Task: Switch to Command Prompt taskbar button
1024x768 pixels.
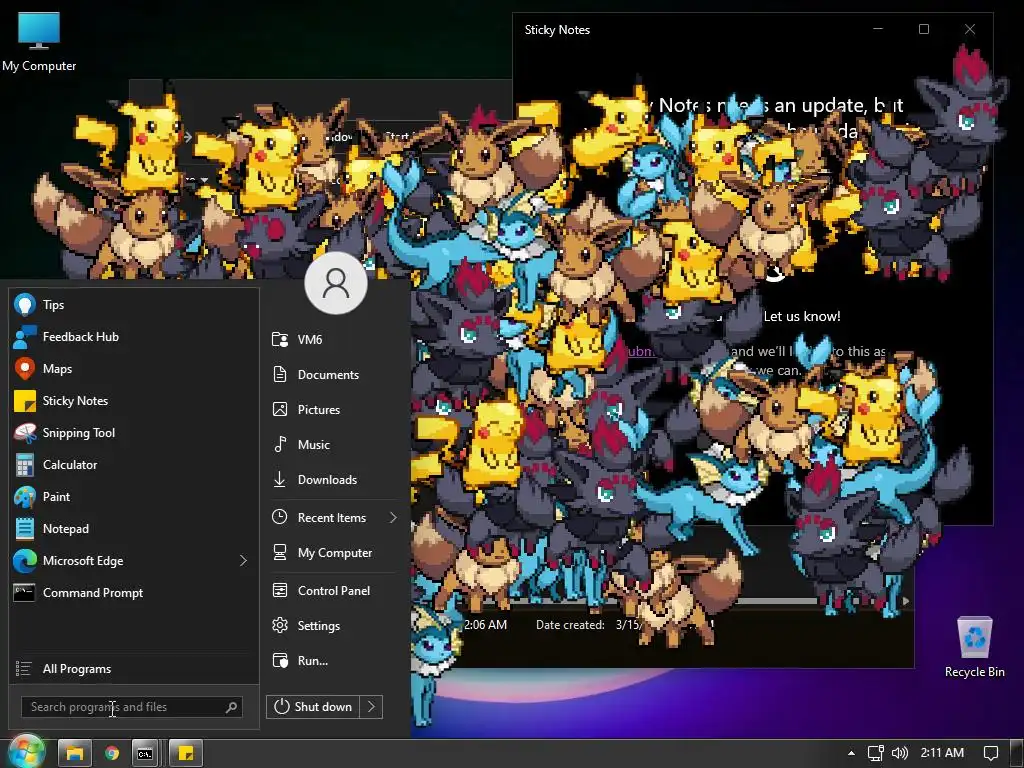Action: coord(145,753)
